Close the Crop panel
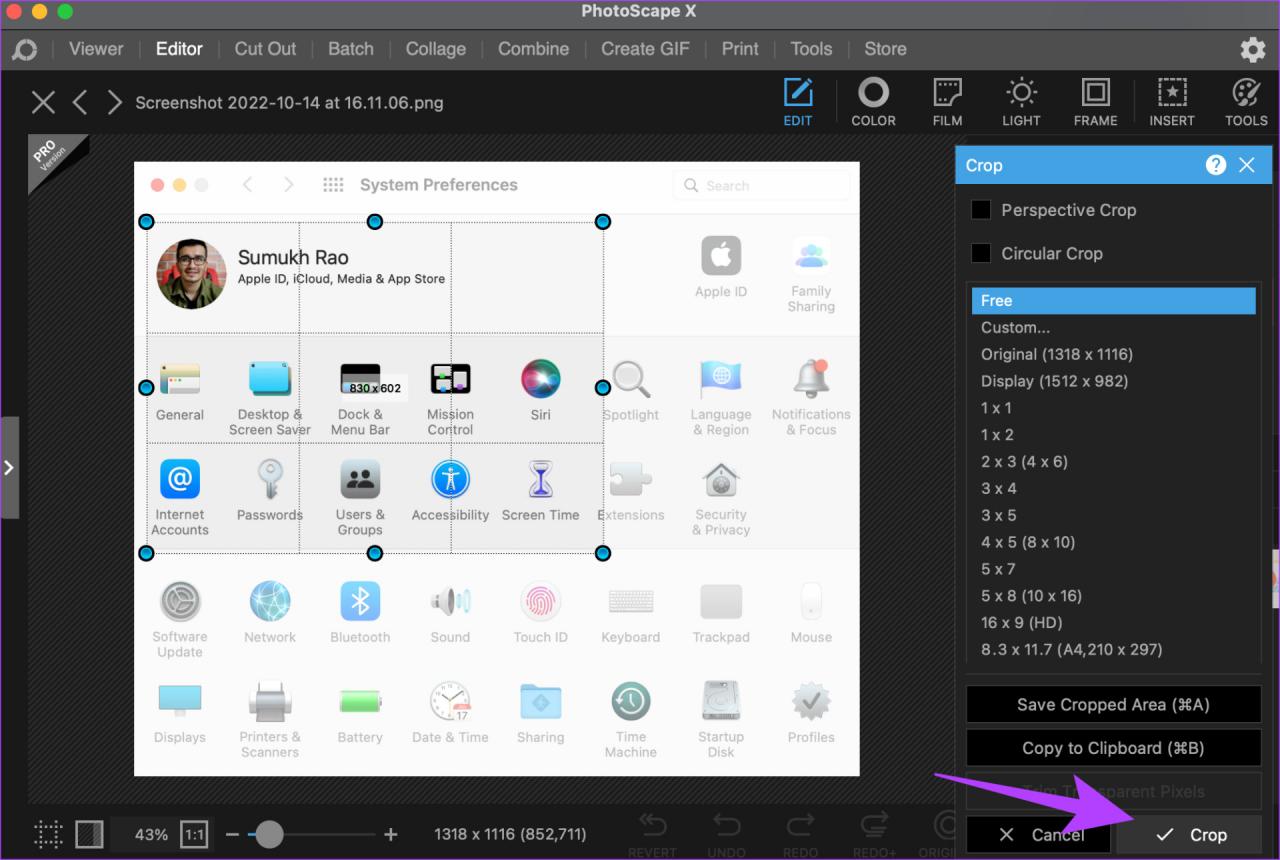 click(1246, 165)
